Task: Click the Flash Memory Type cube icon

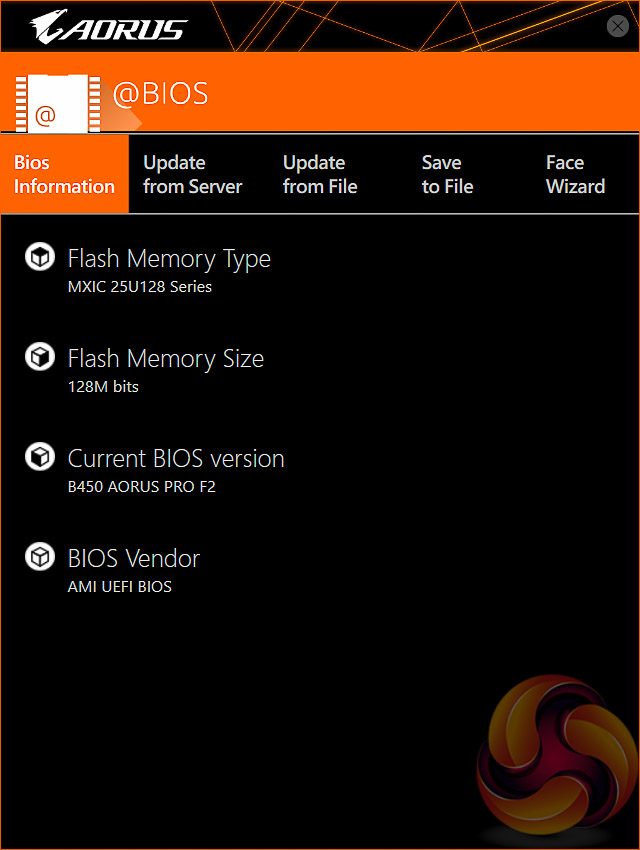Action: pyautogui.click(x=39, y=257)
